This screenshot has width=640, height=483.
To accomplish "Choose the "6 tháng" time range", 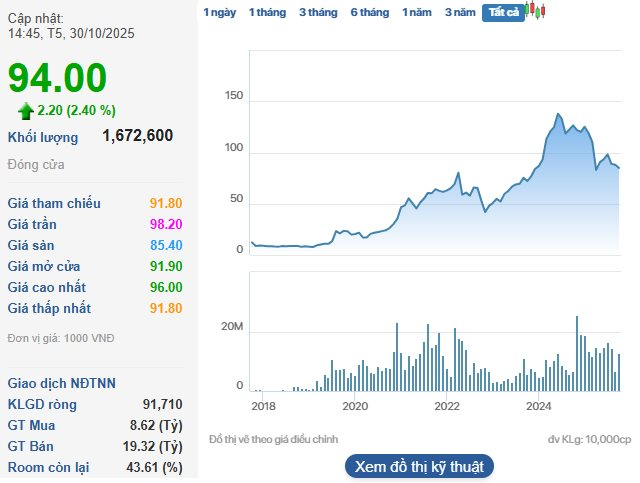I will [370, 12].
